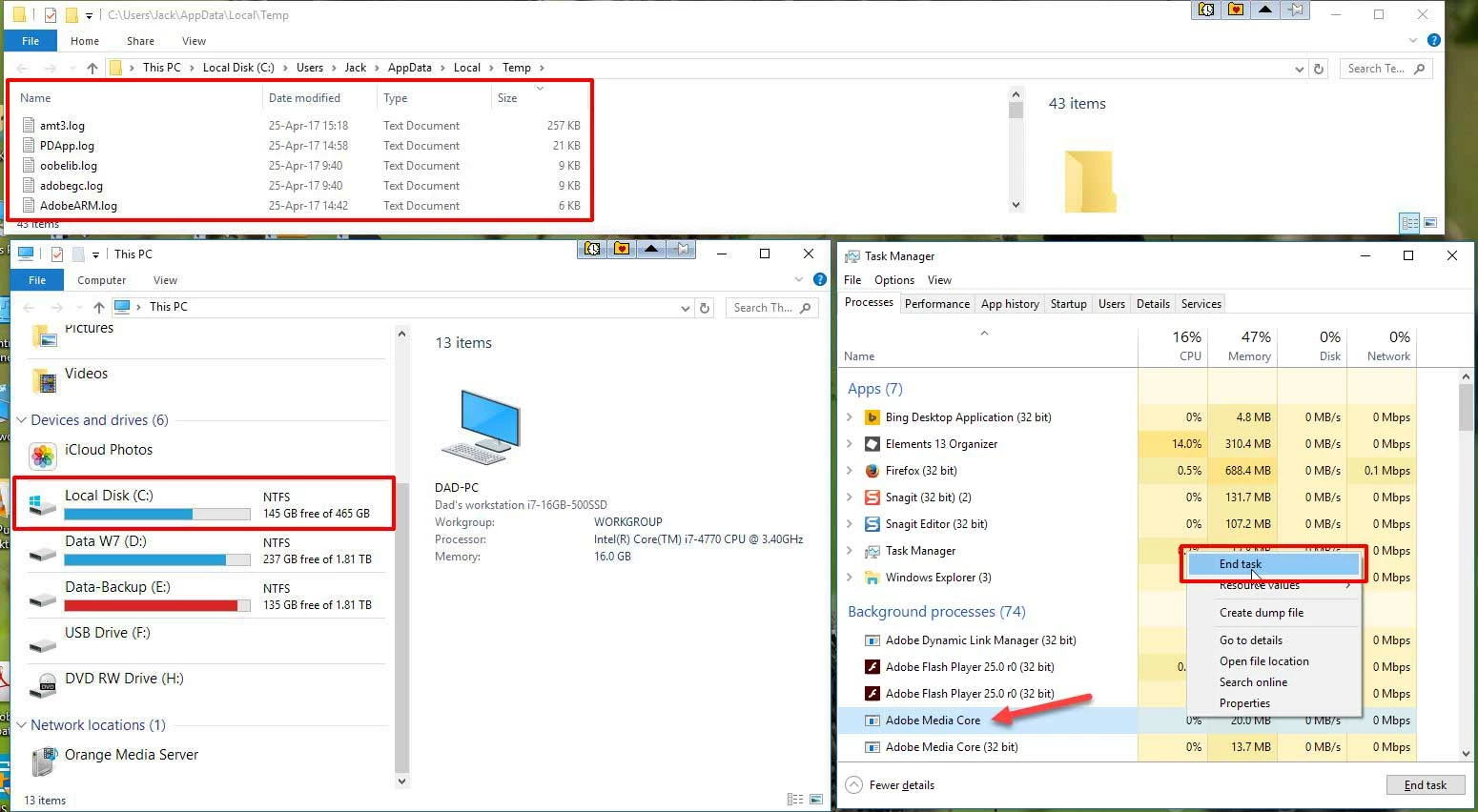
Task: Click the Up arrow in Temp window
Action: [x=92, y=68]
